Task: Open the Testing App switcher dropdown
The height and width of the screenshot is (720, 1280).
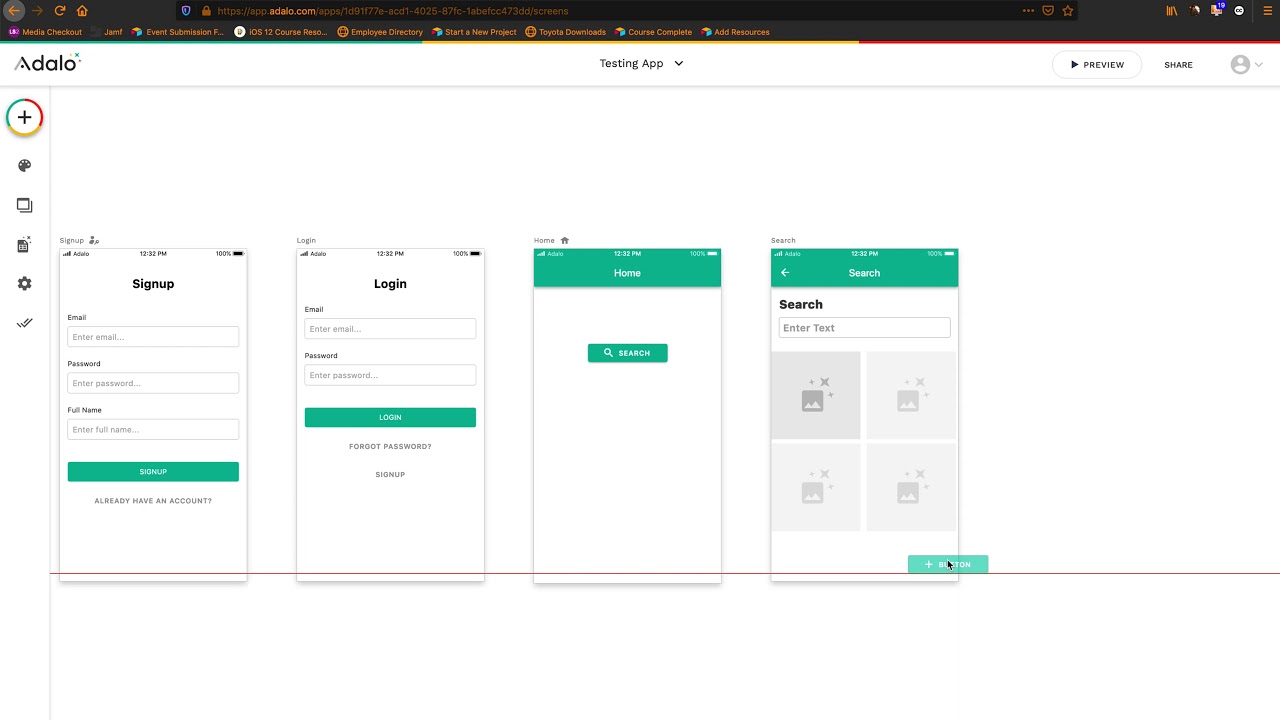Action: coord(641,63)
